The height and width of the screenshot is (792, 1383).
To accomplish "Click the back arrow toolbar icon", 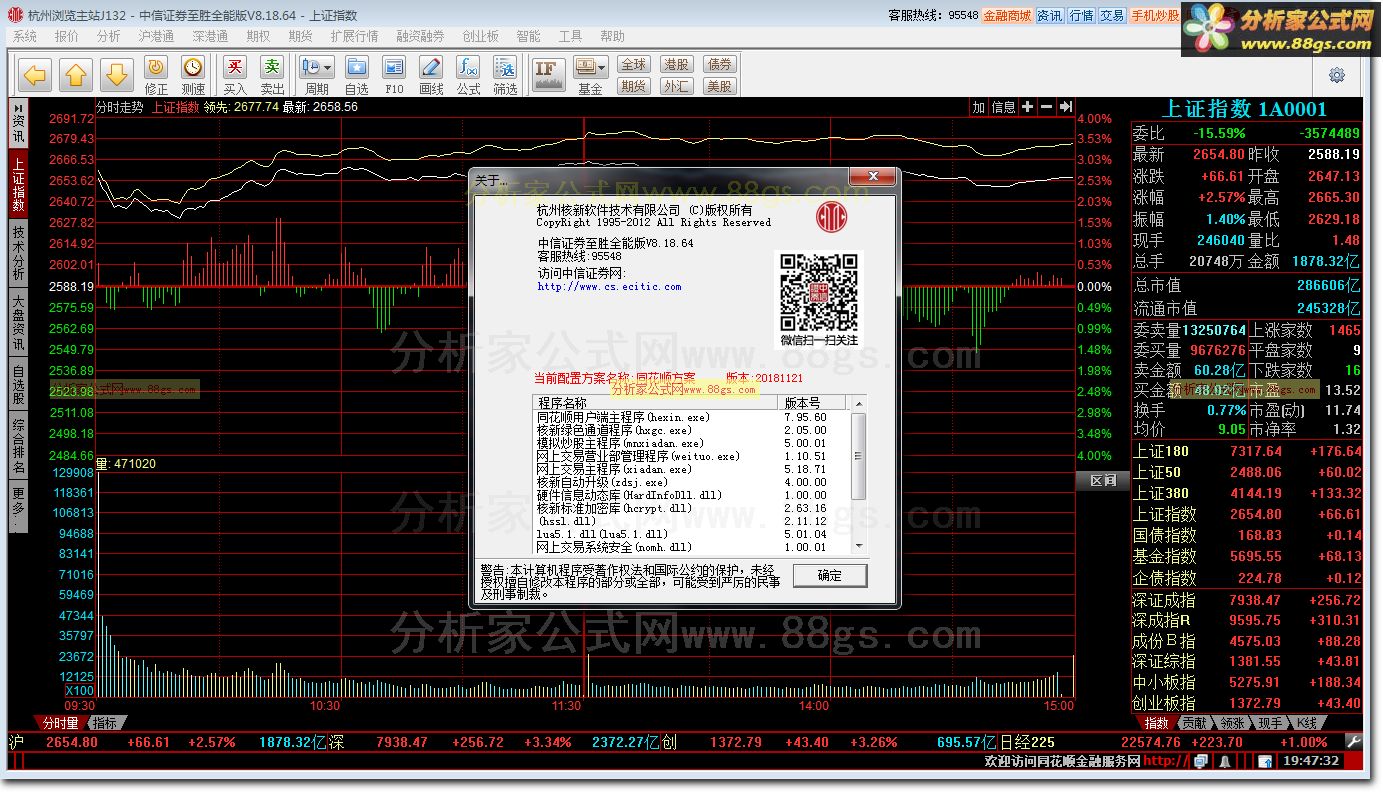I will click(35, 74).
